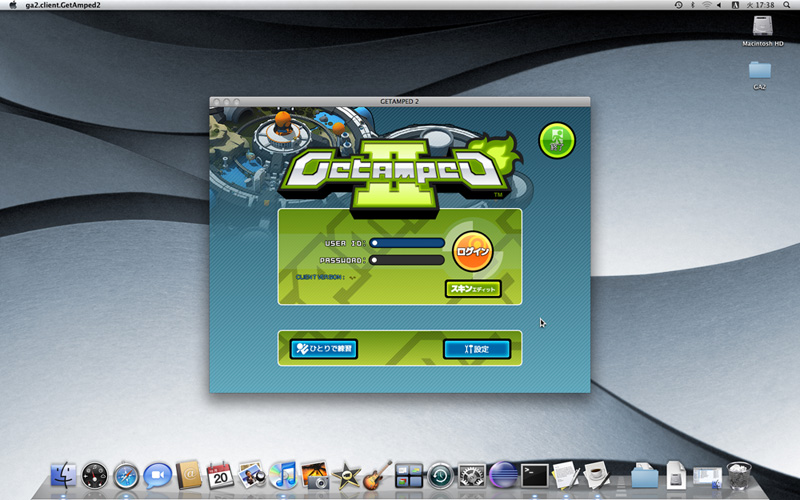This screenshot has width=800, height=500.
Task: Start ひとりで練習 solo practice mode
Action: (x=323, y=349)
